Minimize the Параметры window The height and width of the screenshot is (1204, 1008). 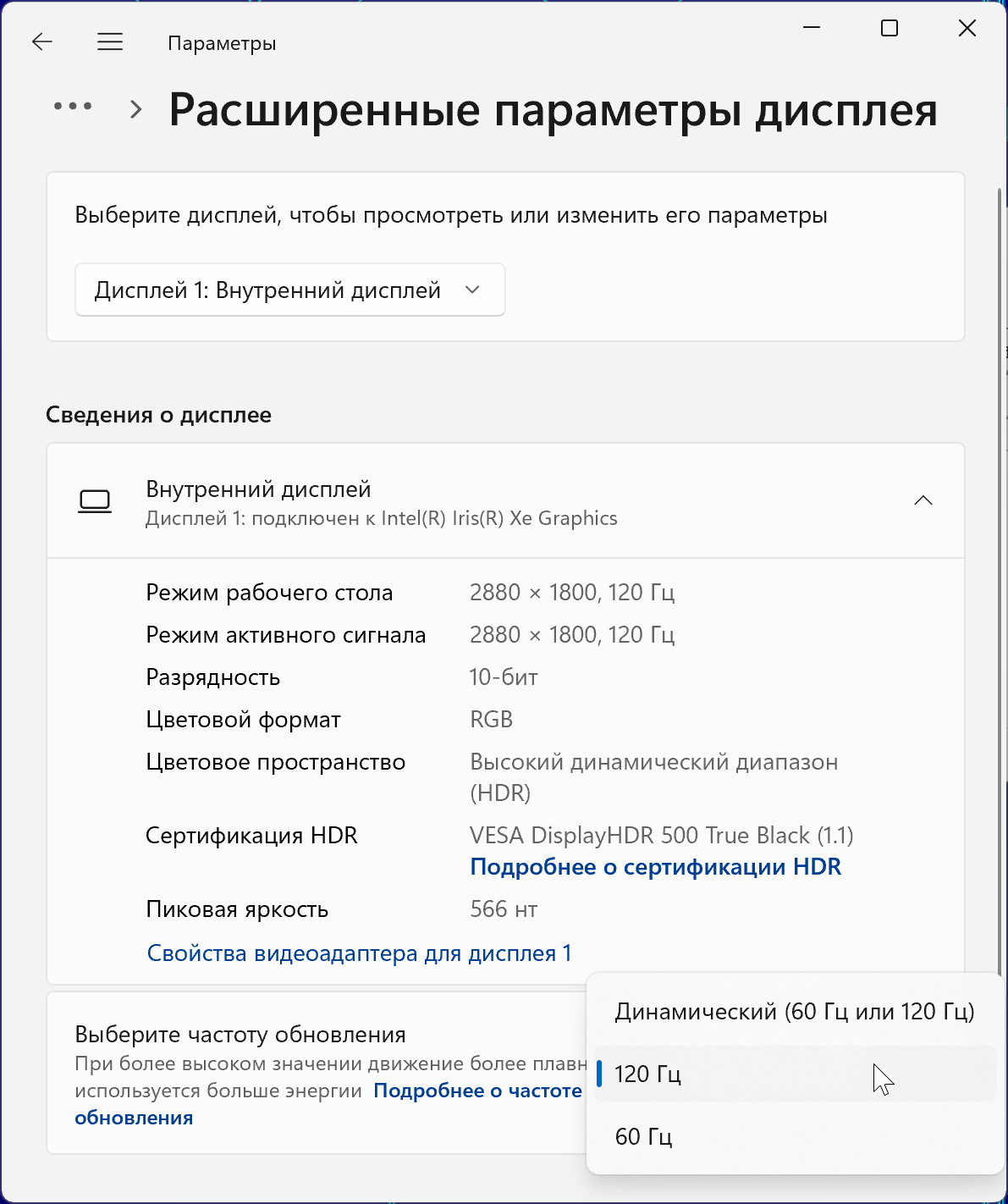[812, 28]
